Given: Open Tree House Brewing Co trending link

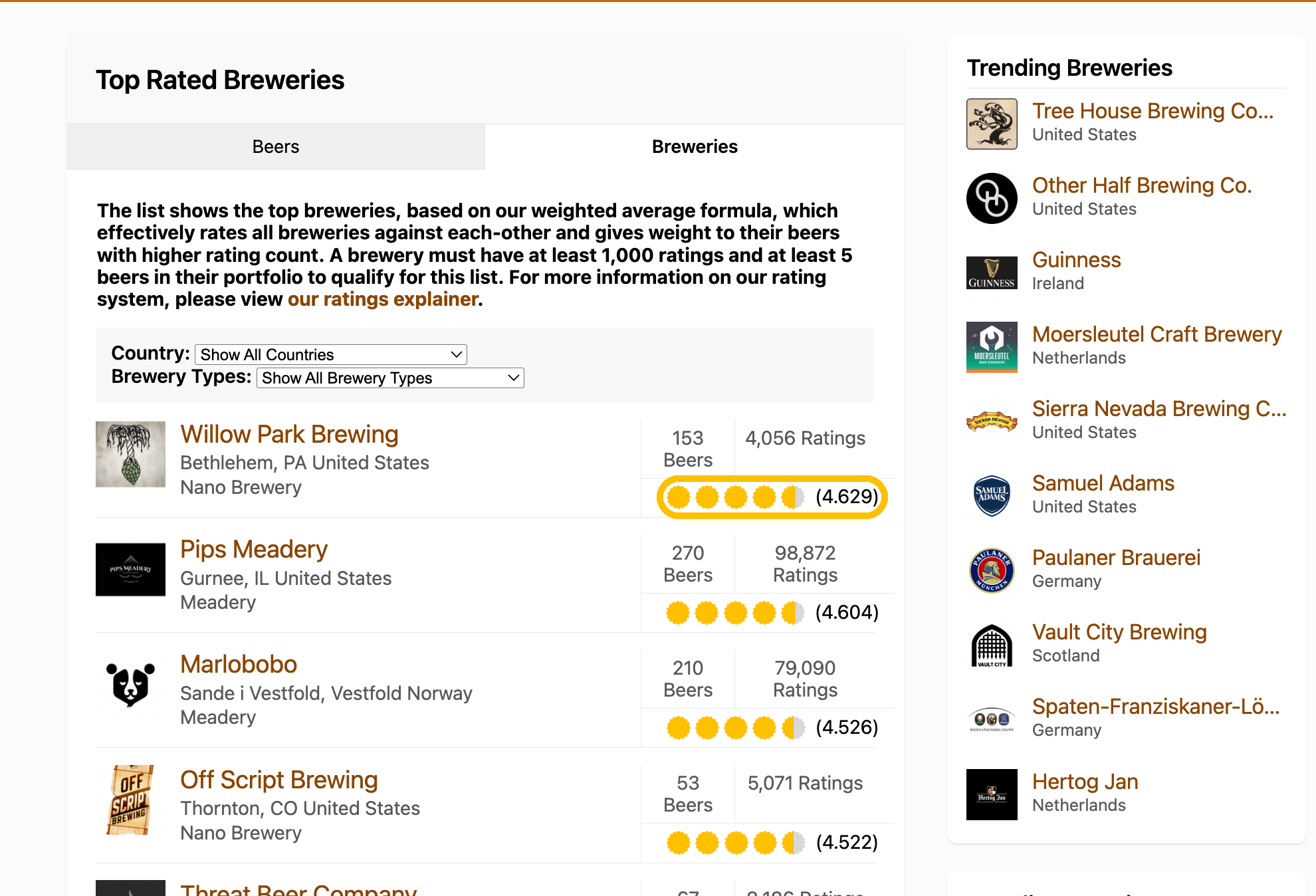Looking at the screenshot, I should 1152,111.
